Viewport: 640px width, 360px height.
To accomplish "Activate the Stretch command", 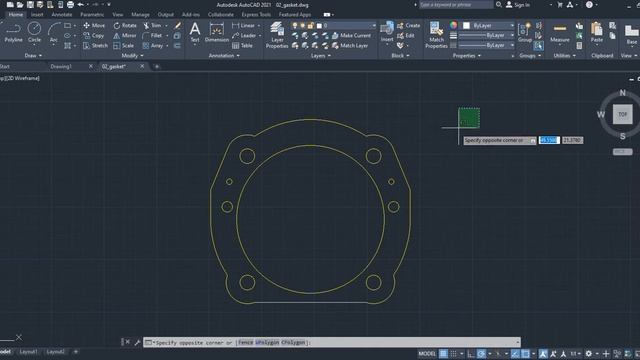I will tap(96, 46).
